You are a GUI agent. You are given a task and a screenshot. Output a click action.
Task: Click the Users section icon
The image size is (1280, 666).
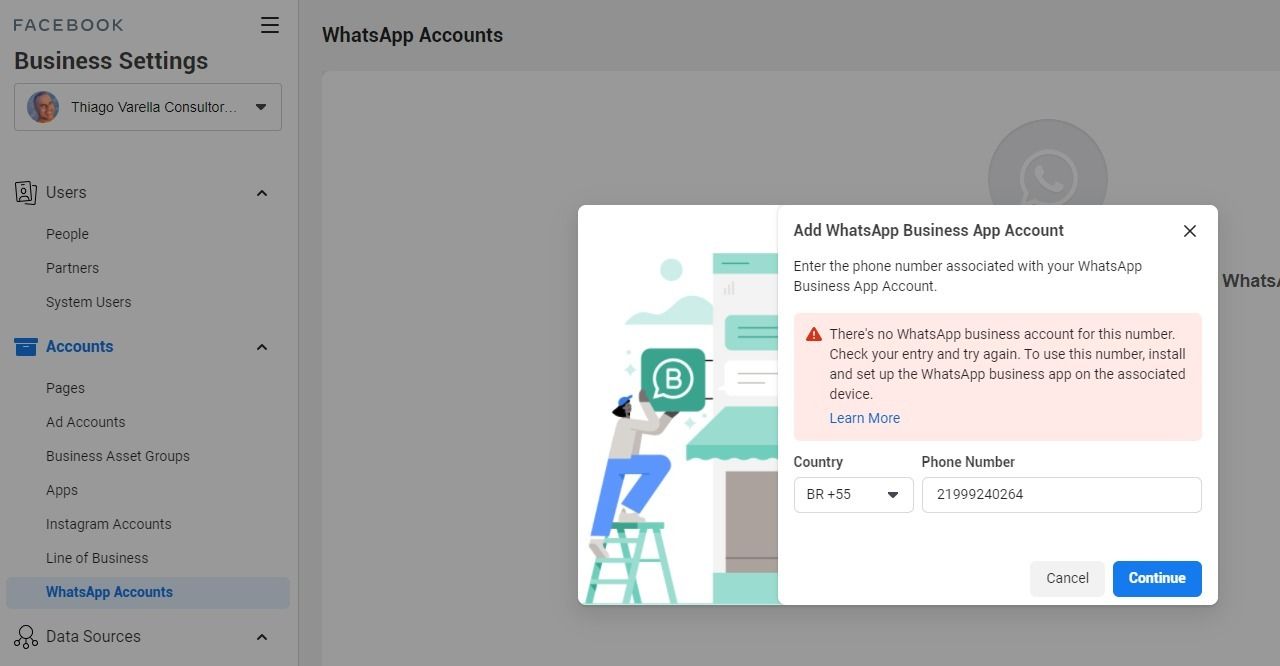(26, 192)
